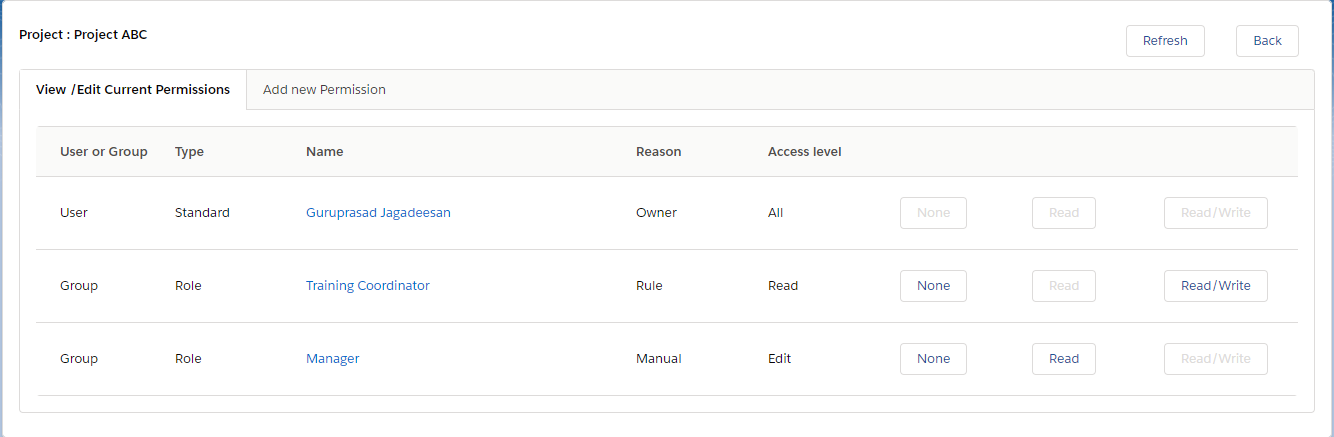Set Training Coordinator access to None
The width and height of the screenshot is (1334, 437).
click(x=933, y=286)
